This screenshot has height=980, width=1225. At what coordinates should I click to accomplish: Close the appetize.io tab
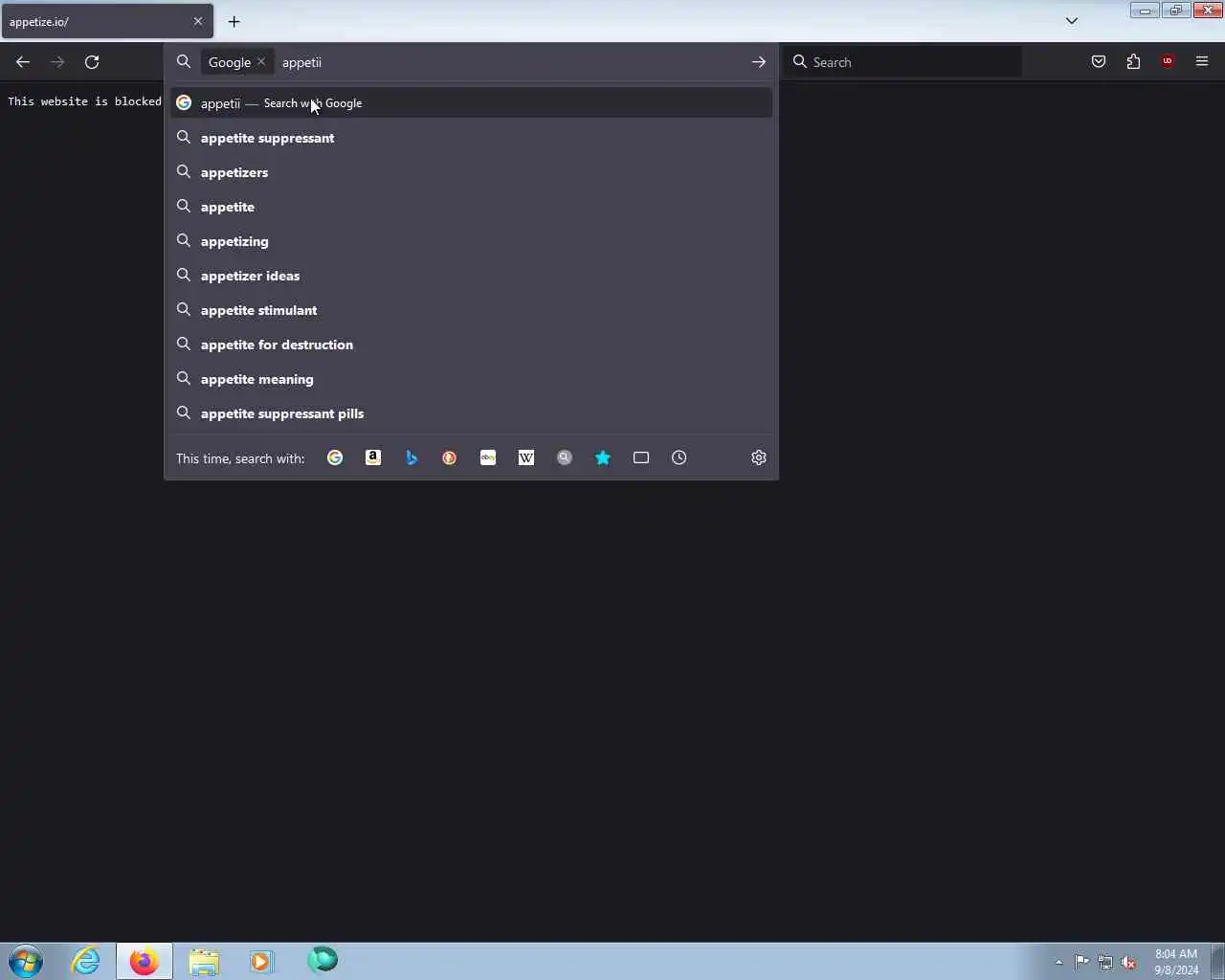(x=198, y=21)
